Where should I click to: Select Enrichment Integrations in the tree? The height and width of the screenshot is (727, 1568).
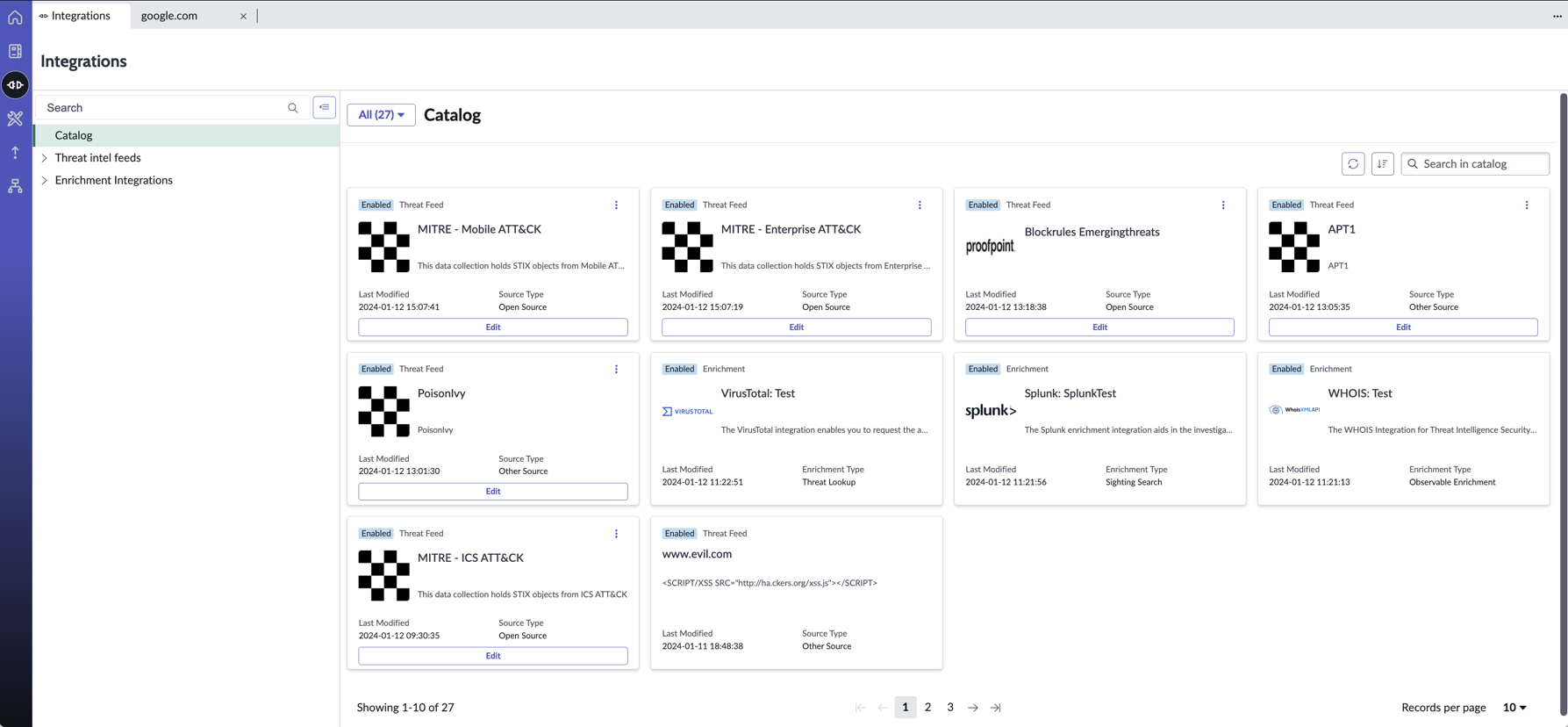113,181
